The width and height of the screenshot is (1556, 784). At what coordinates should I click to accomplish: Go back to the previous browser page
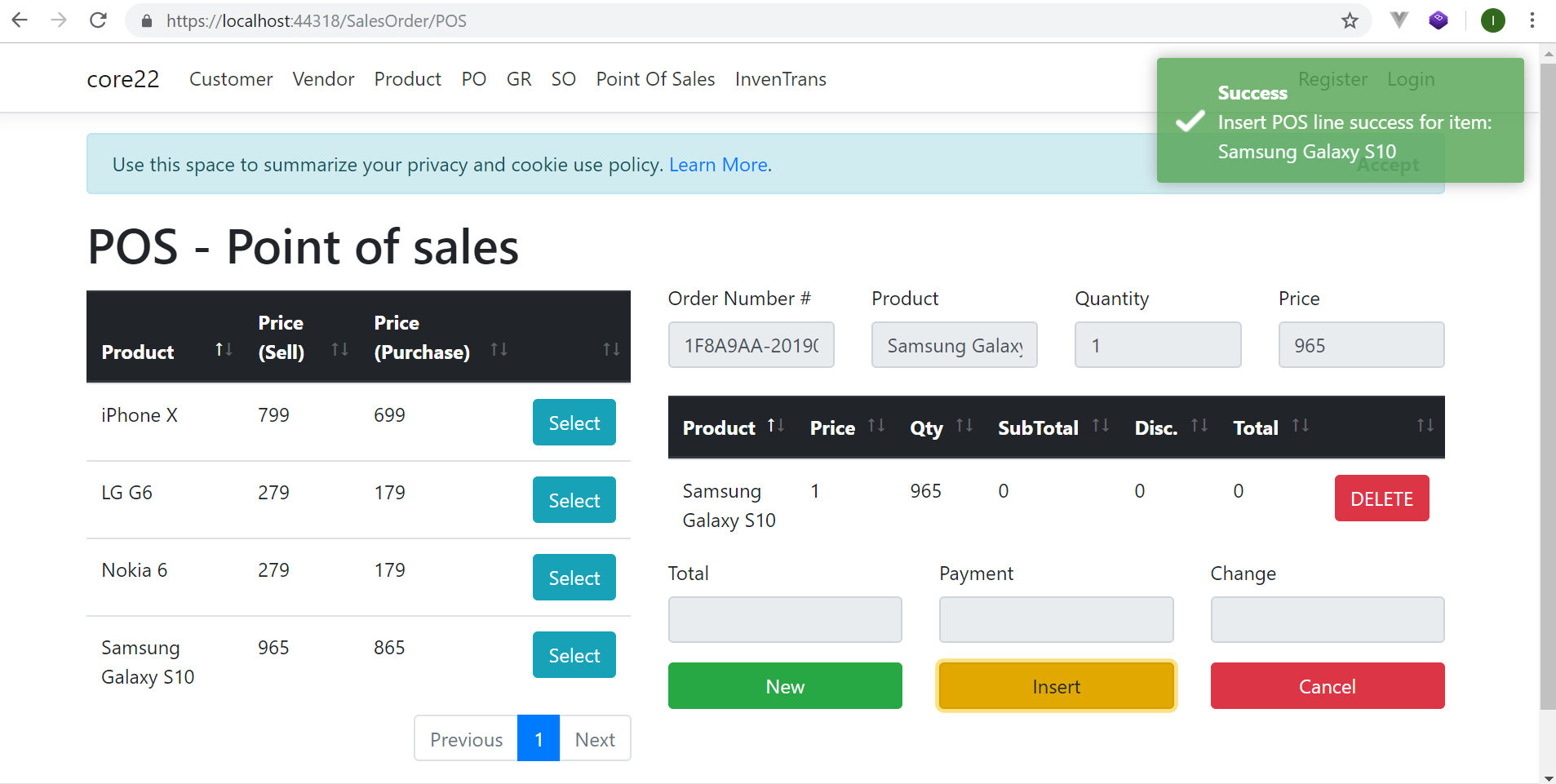click(x=20, y=20)
